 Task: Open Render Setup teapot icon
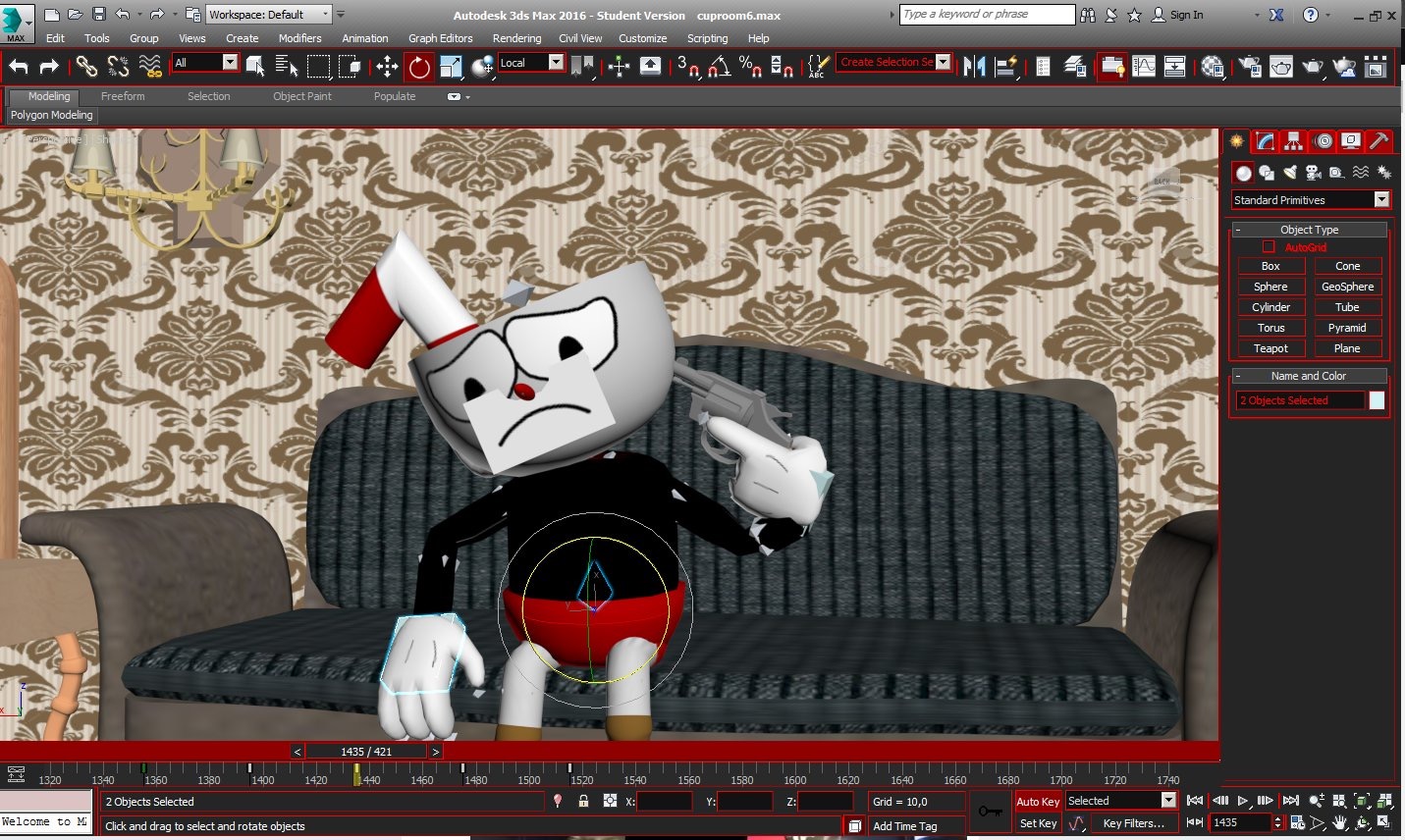[1250, 66]
